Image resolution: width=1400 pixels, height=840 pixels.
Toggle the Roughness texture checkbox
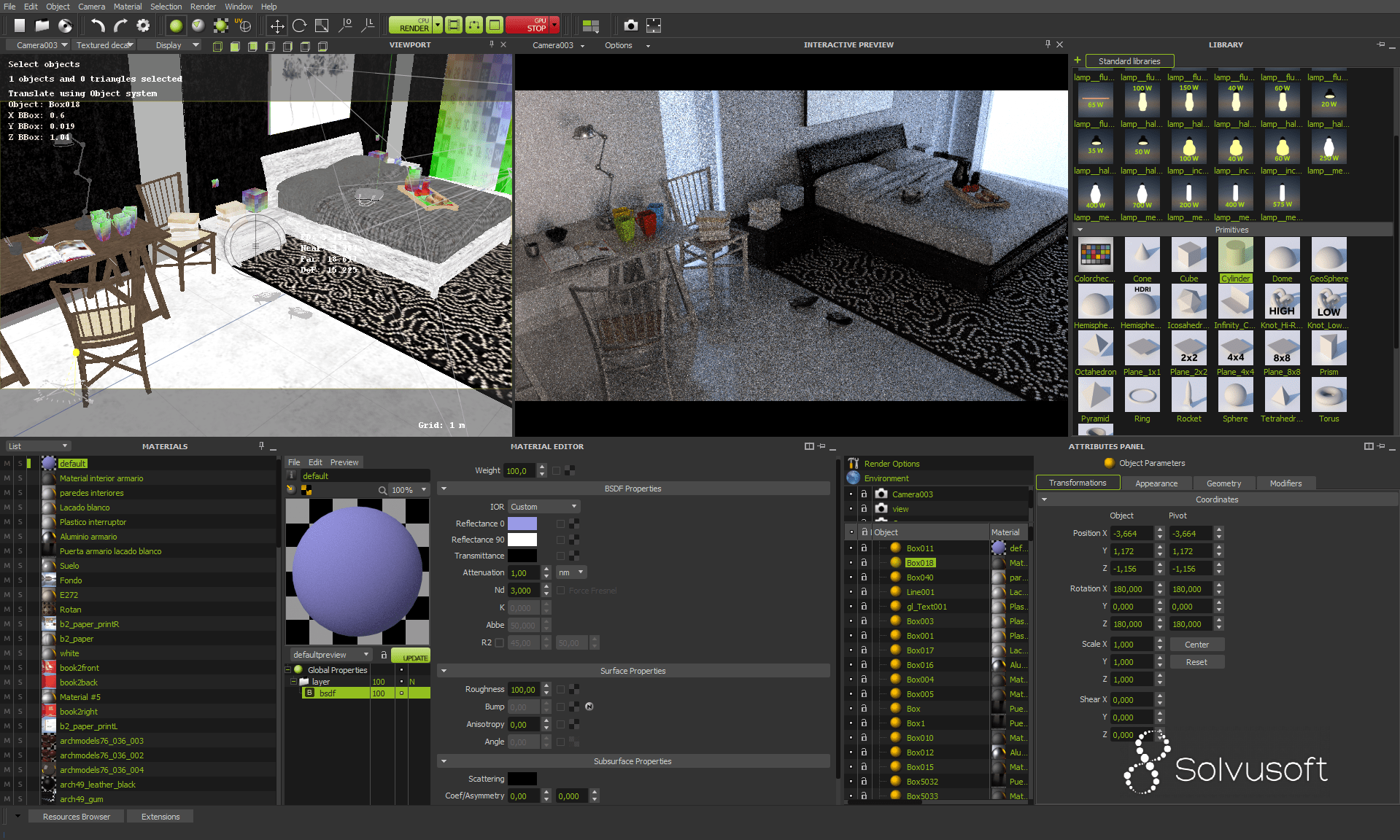click(x=561, y=689)
